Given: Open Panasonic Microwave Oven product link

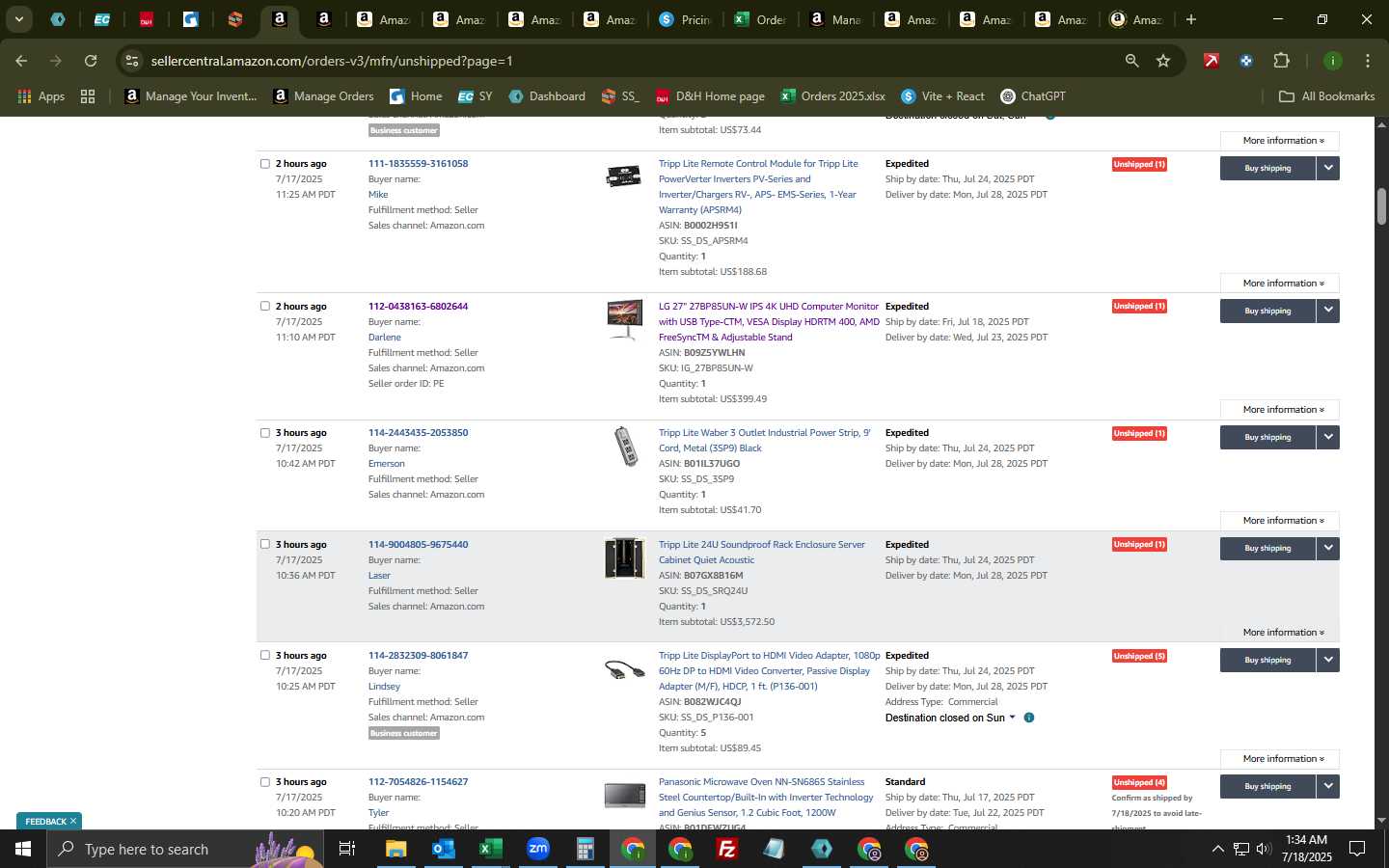Looking at the screenshot, I should tap(766, 798).
